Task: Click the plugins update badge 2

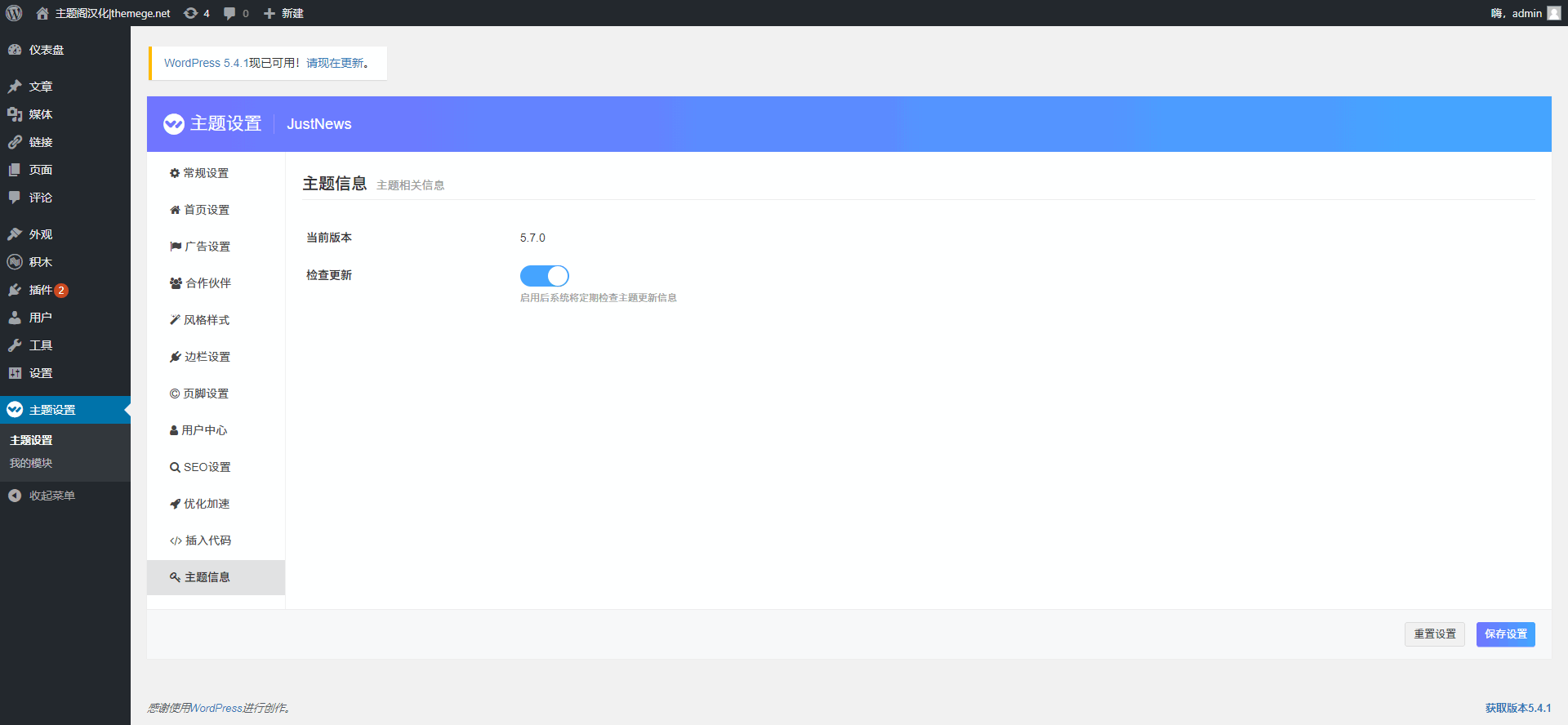Action: (61, 291)
